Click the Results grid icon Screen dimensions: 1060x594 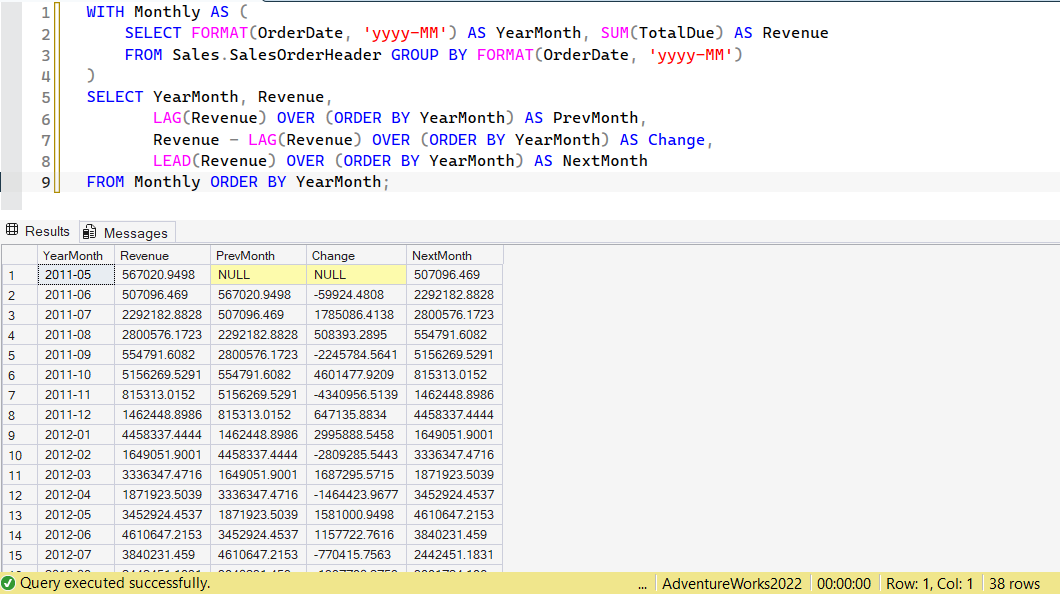(12, 230)
